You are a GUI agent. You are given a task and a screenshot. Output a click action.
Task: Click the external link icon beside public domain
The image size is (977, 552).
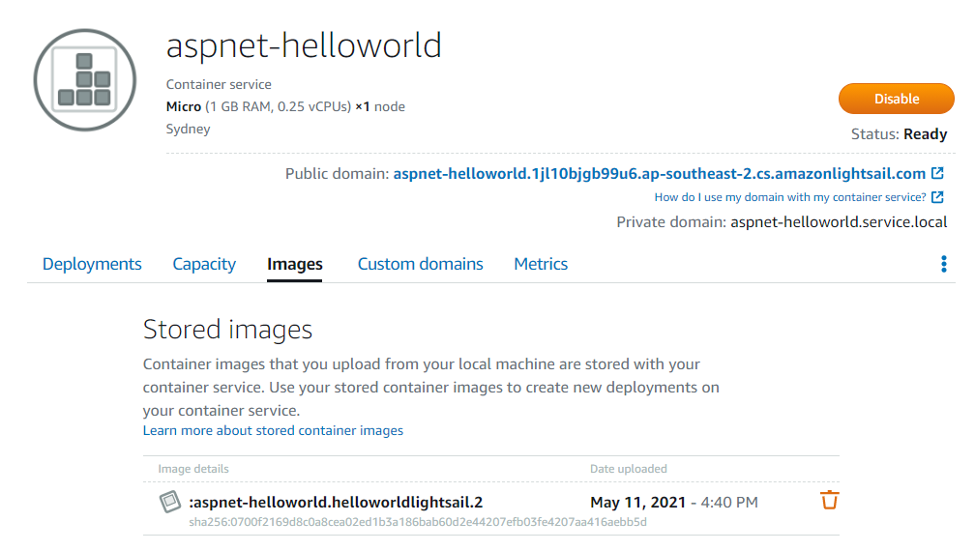(x=937, y=173)
